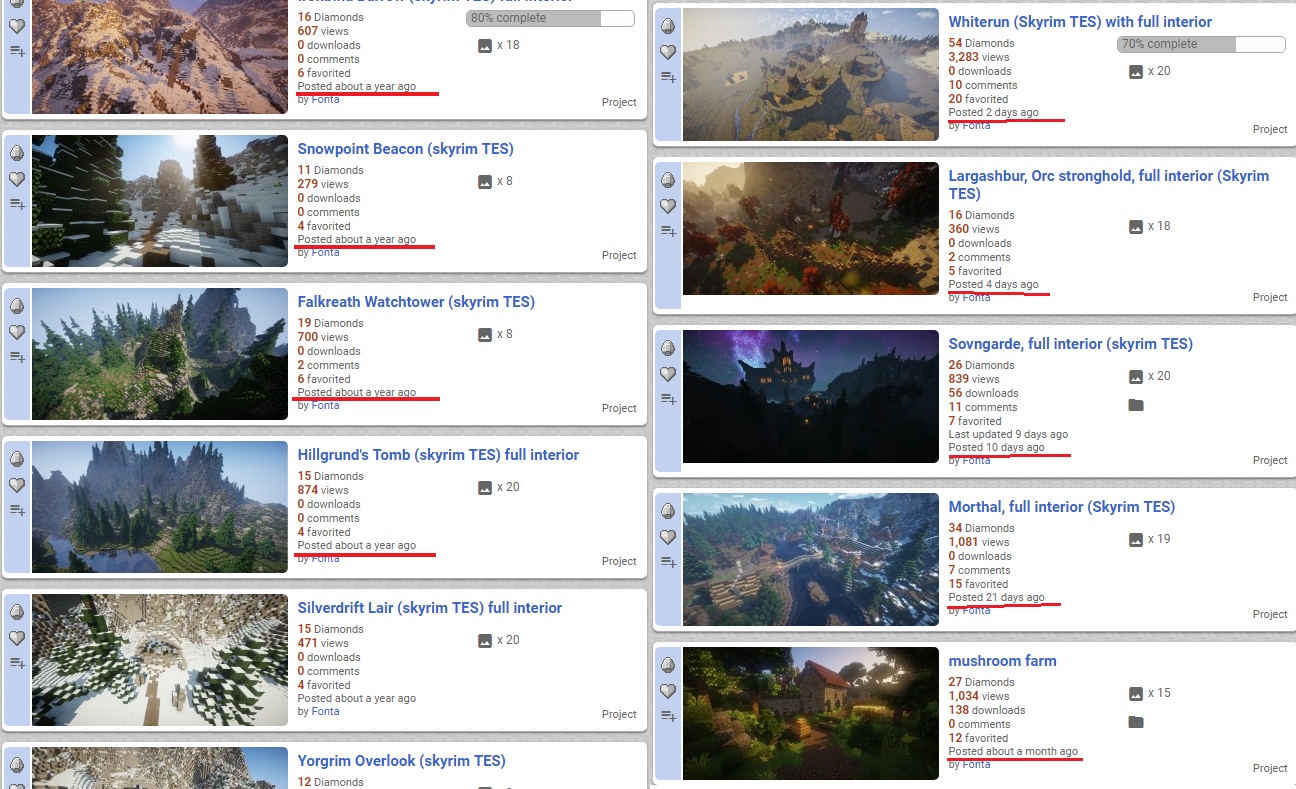Favorite the Whiterun project with the heart
1296x789 pixels.
668,52
